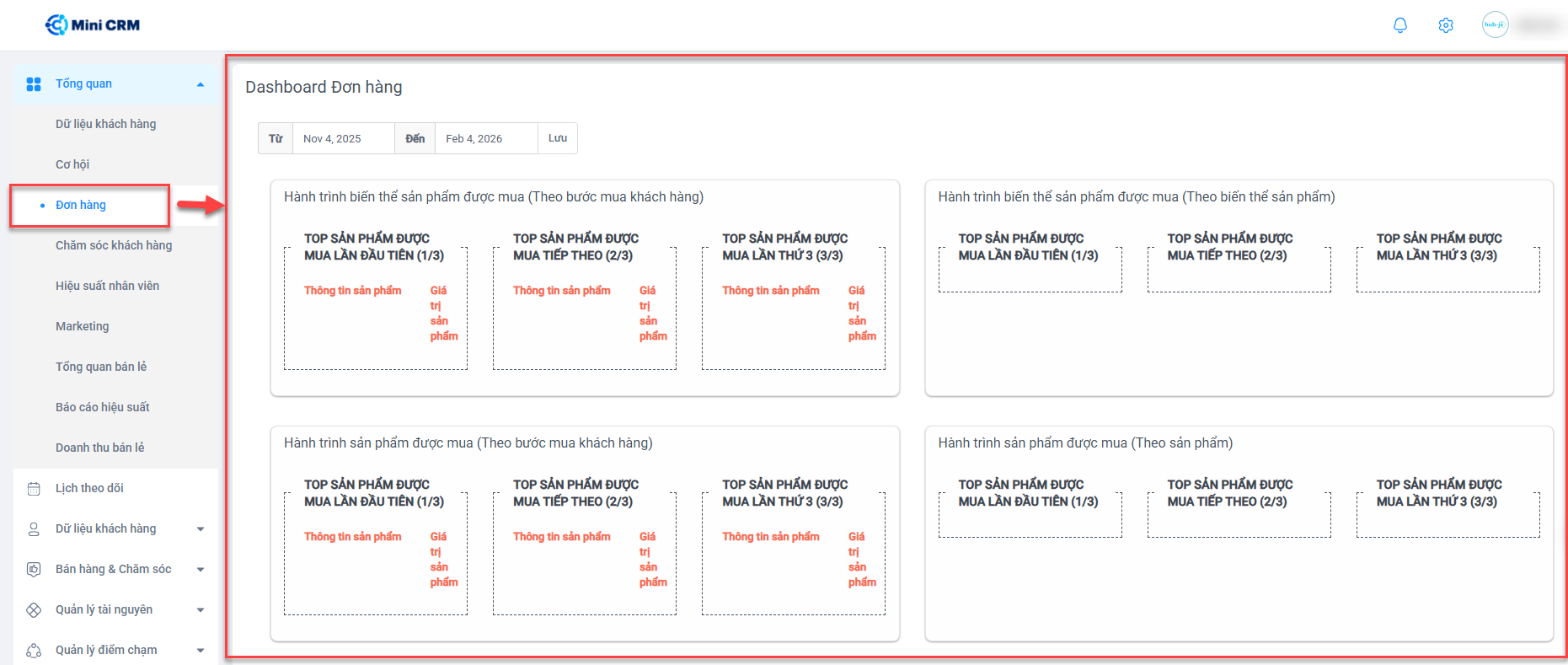Click the Từ start date field
The image size is (1568, 665).
coord(343,139)
